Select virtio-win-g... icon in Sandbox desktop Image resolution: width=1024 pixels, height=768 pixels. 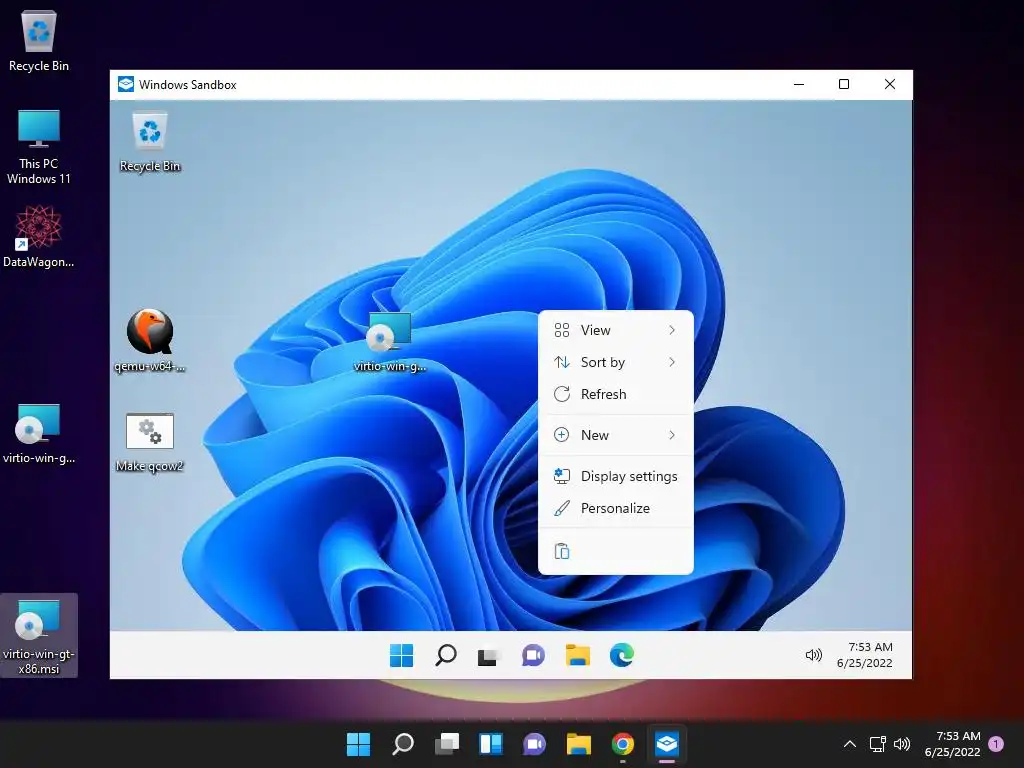[390, 342]
